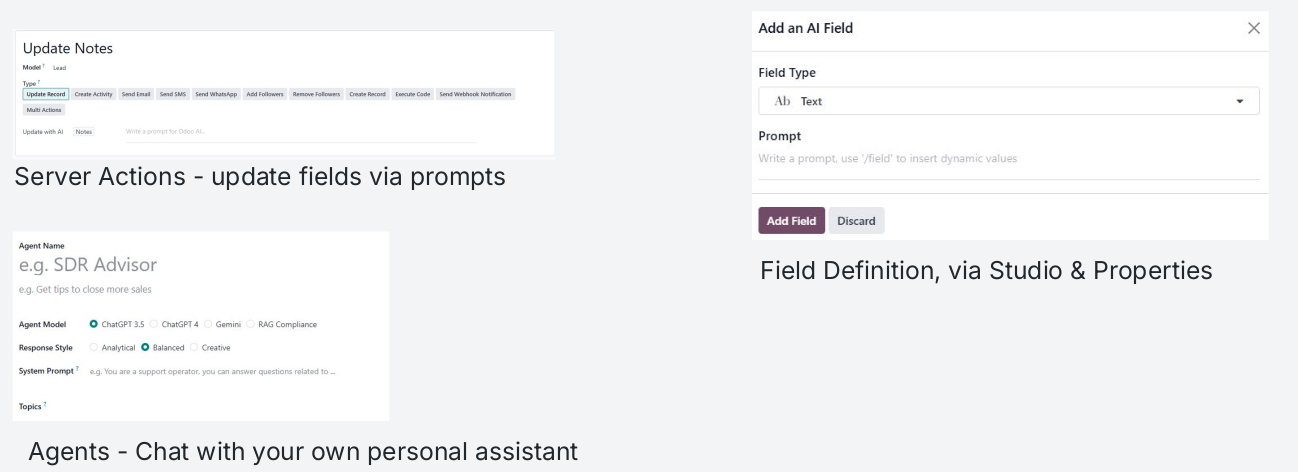Select the Send WhatsApp action type
Screen dimensions: 1298x472
click(x=216, y=94)
